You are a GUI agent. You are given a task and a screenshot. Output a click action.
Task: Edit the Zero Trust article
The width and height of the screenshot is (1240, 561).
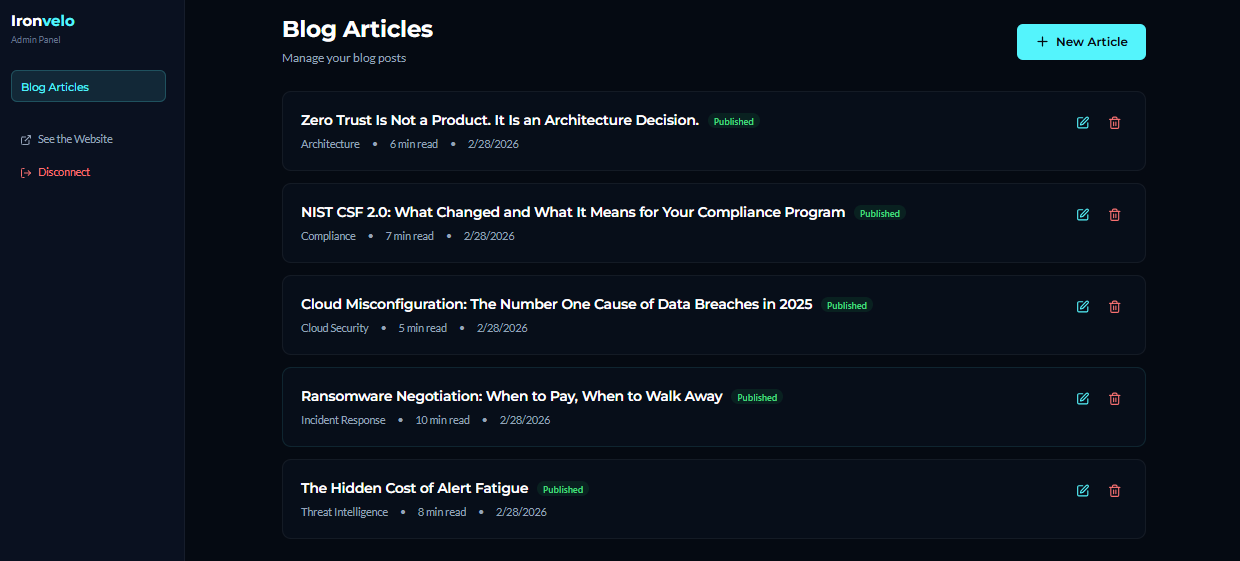[1082, 123]
